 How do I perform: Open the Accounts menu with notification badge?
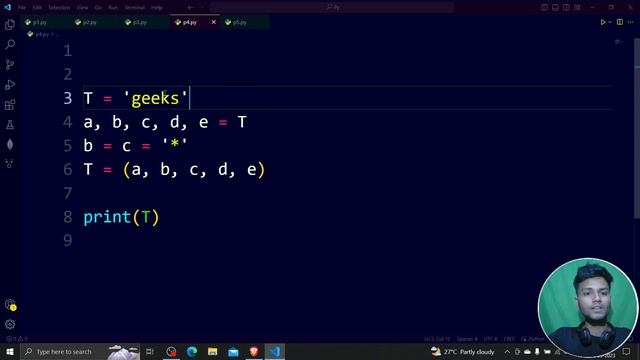[x=10, y=305]
